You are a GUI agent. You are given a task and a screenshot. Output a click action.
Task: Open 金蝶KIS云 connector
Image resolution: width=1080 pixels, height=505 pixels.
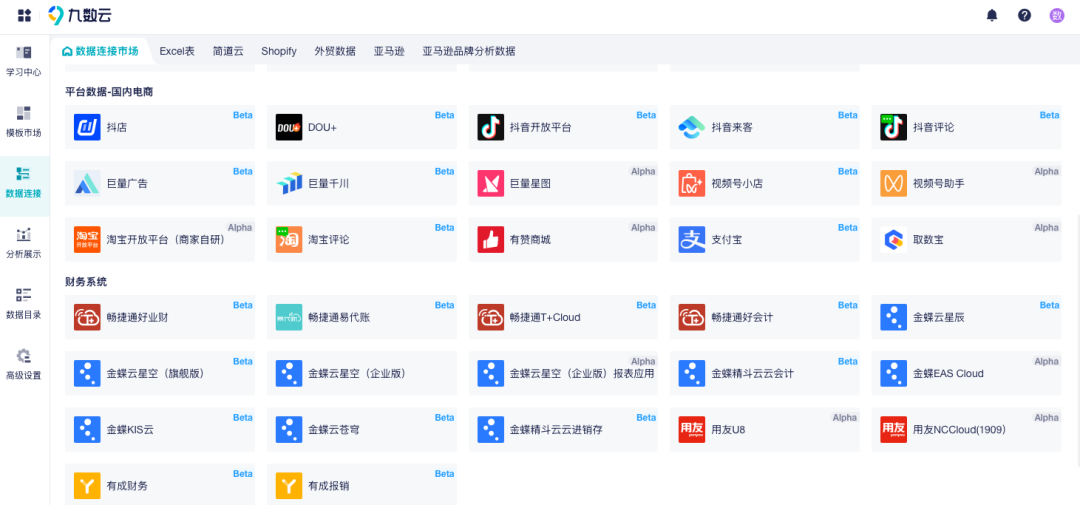click(160, 430)
